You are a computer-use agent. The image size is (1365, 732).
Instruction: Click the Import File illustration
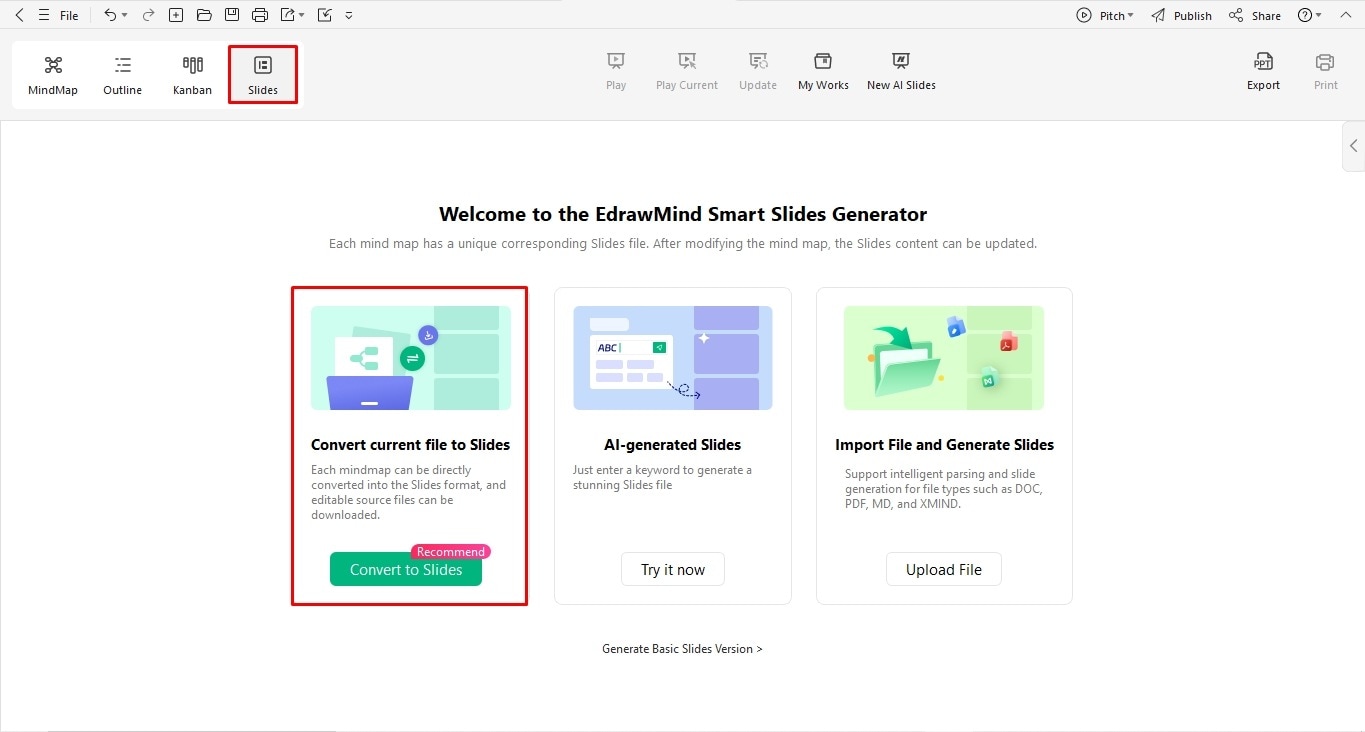(944, 358)
